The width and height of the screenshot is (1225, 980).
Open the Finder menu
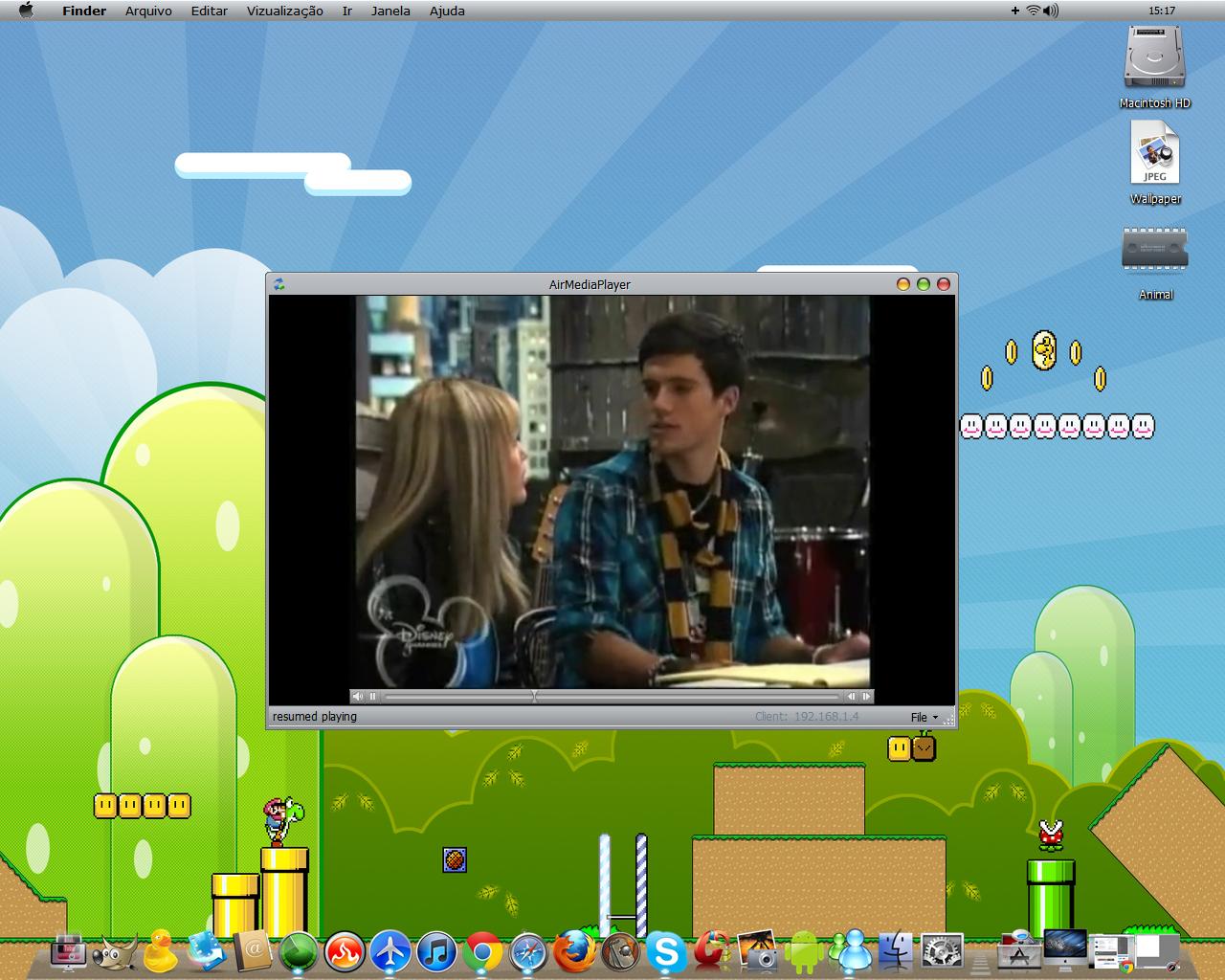(84, 11)
